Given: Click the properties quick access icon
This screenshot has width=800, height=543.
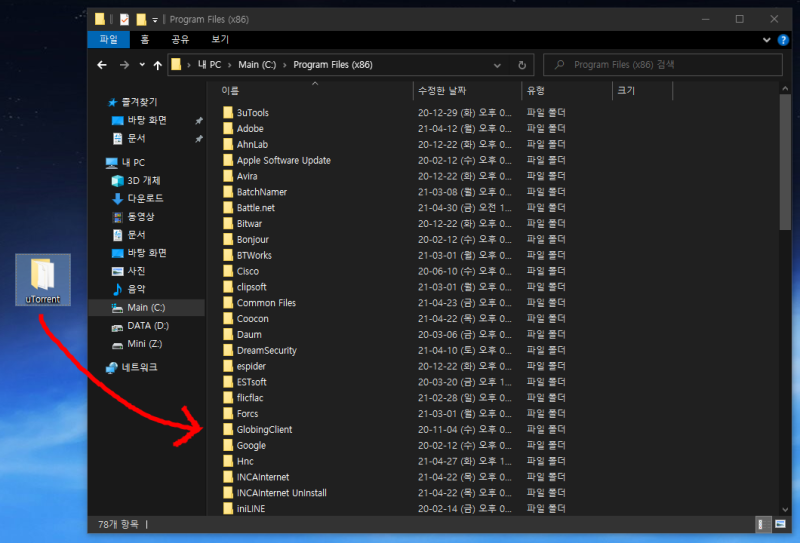Looking at the screenshot, I should pyautogui.click(x=124, y=19).
